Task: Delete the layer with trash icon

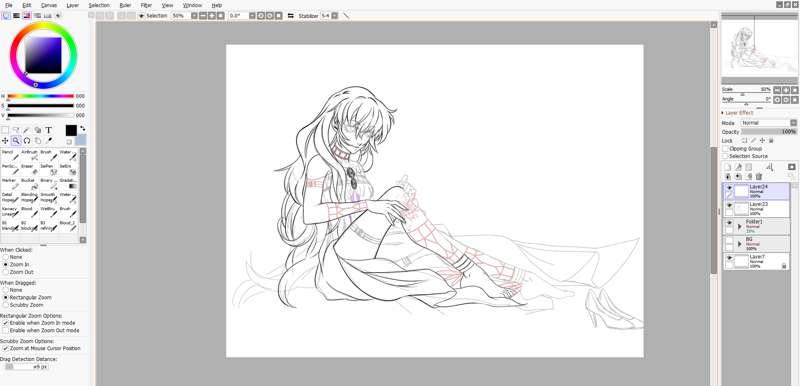Action: 759,176
